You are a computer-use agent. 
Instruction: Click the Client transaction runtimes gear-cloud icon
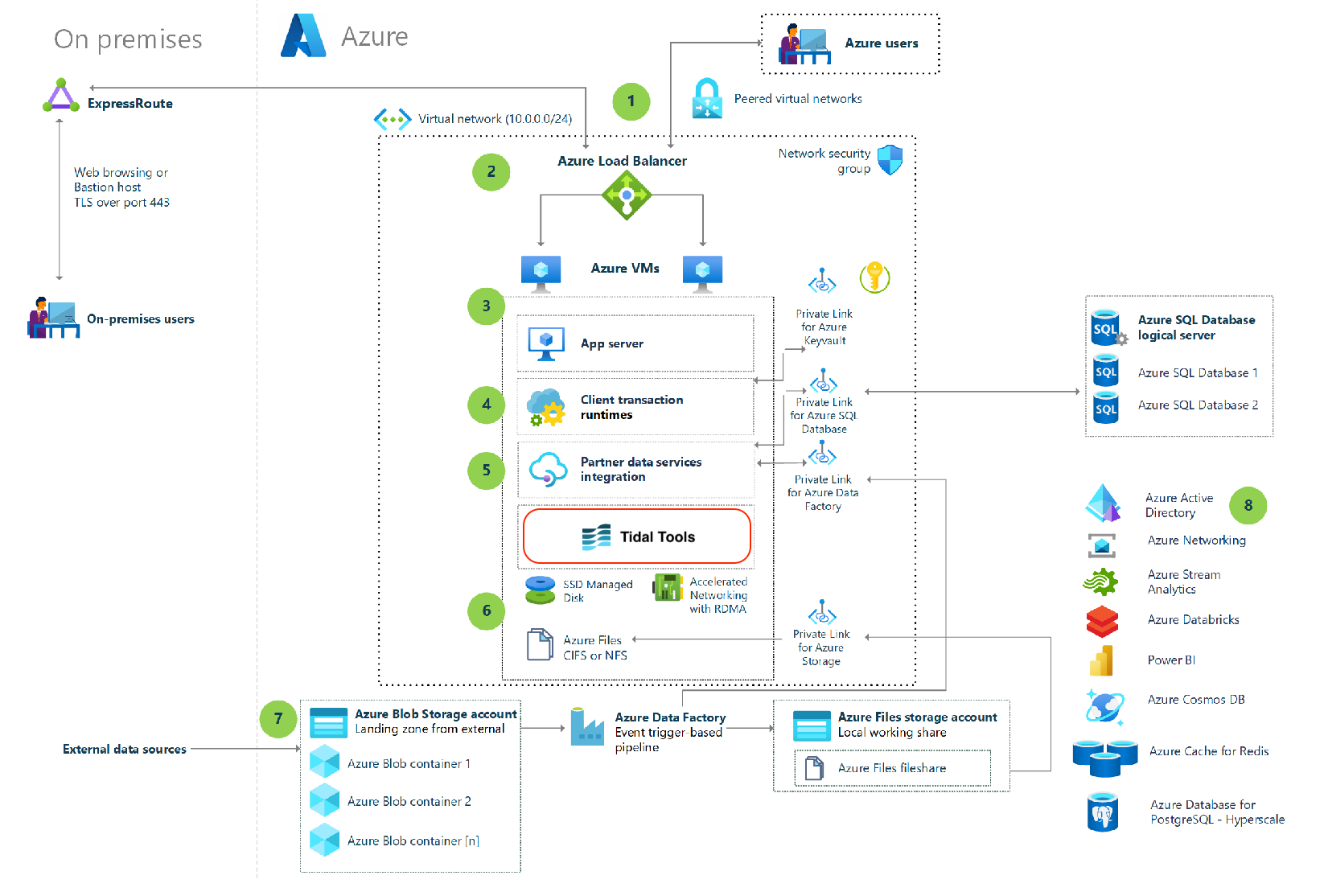[546, 407]
